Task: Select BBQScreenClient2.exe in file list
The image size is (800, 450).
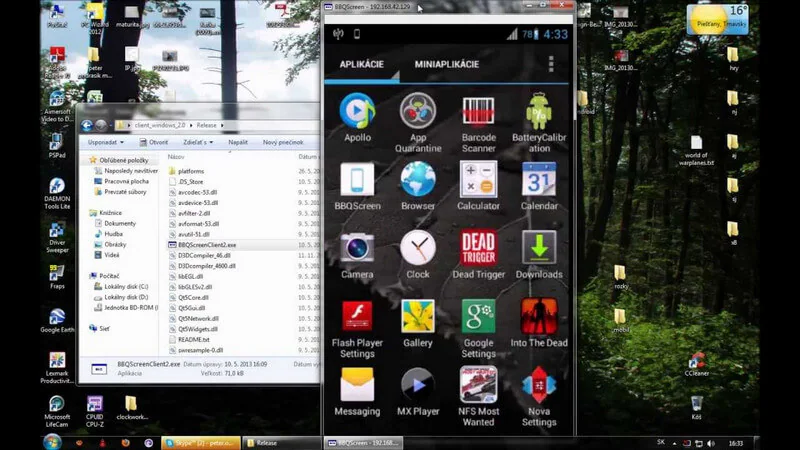Action: click(x=206, y=245)
